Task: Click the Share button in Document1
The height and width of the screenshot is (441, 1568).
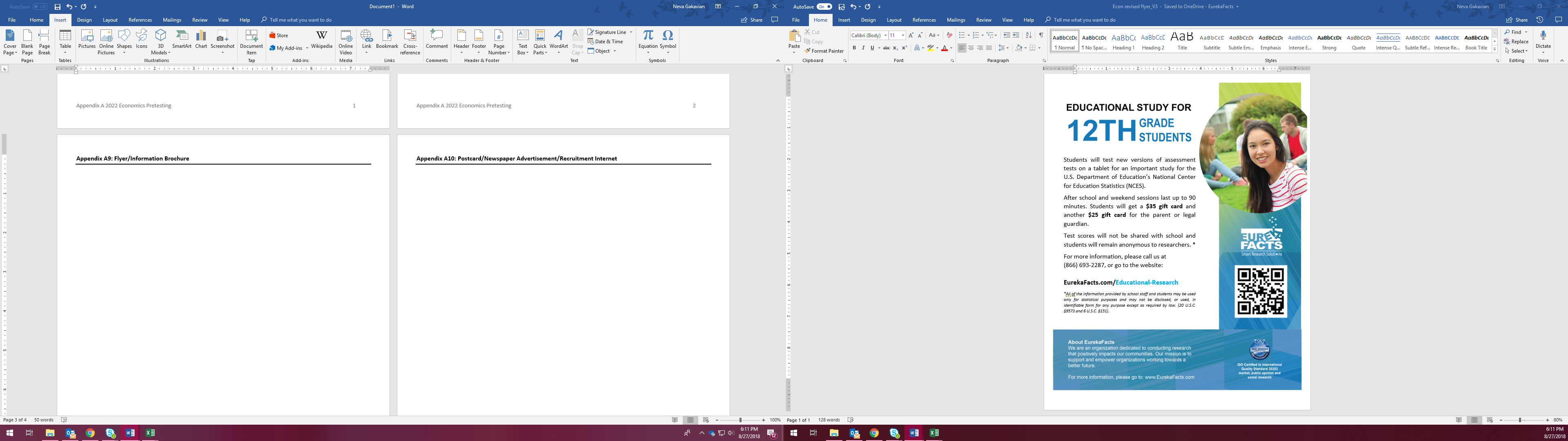Action: [x=752, y=20]
